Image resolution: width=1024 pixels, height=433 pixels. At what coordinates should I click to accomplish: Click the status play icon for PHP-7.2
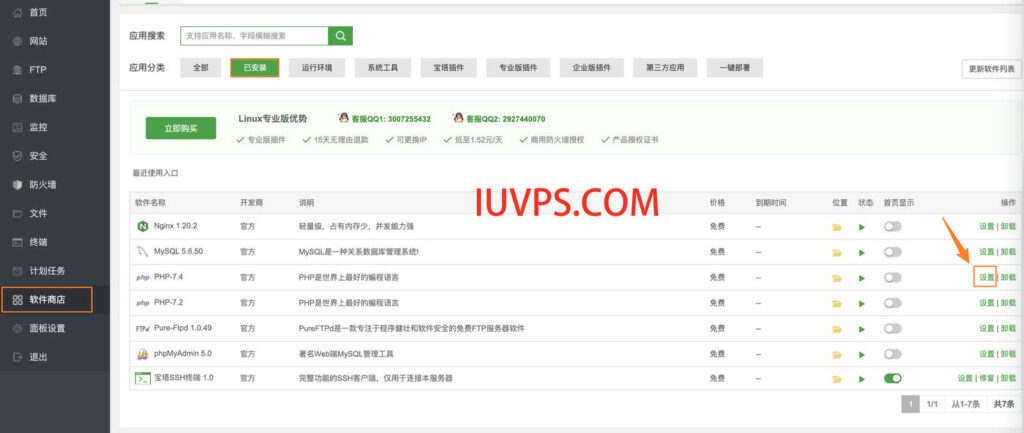click(x=862, y=304)
